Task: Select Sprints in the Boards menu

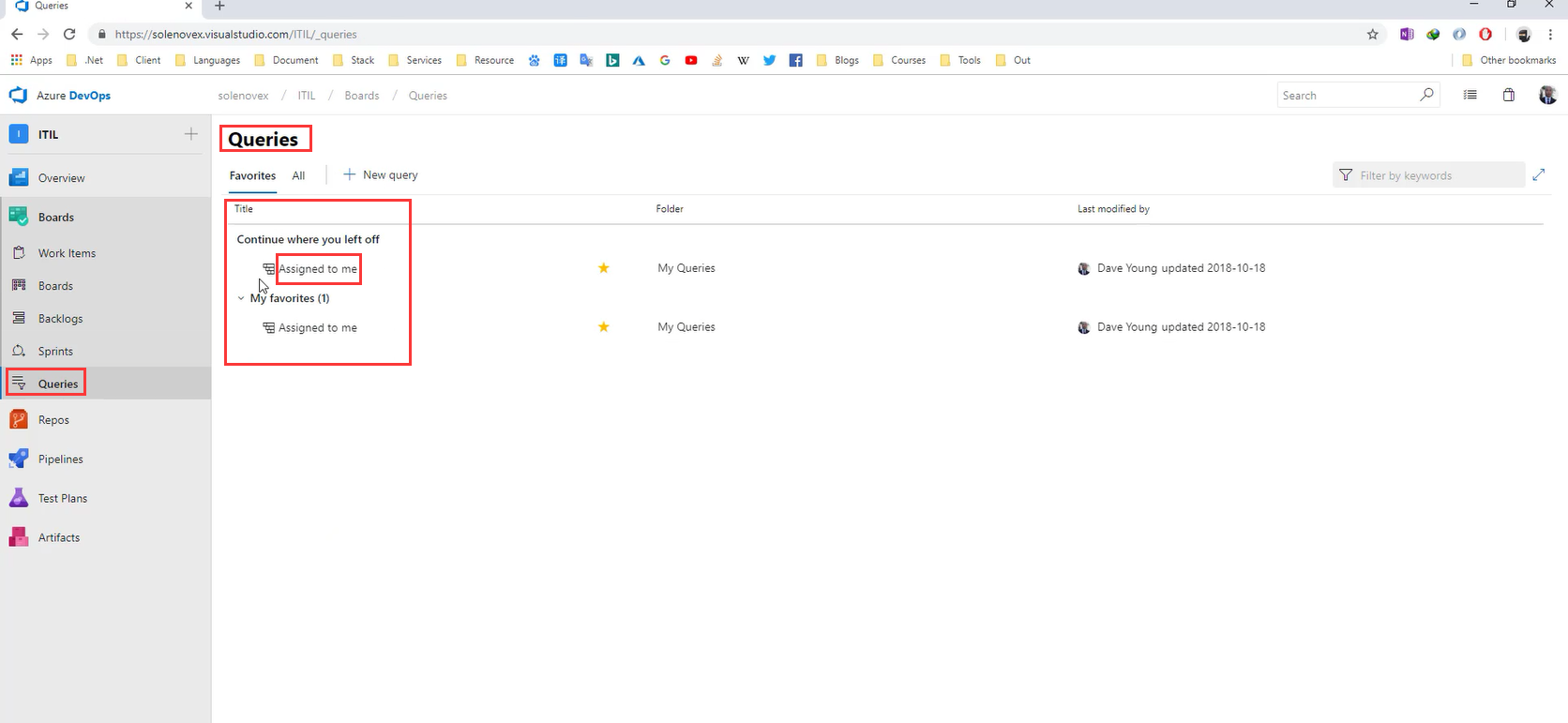Action: coord(55,352)
